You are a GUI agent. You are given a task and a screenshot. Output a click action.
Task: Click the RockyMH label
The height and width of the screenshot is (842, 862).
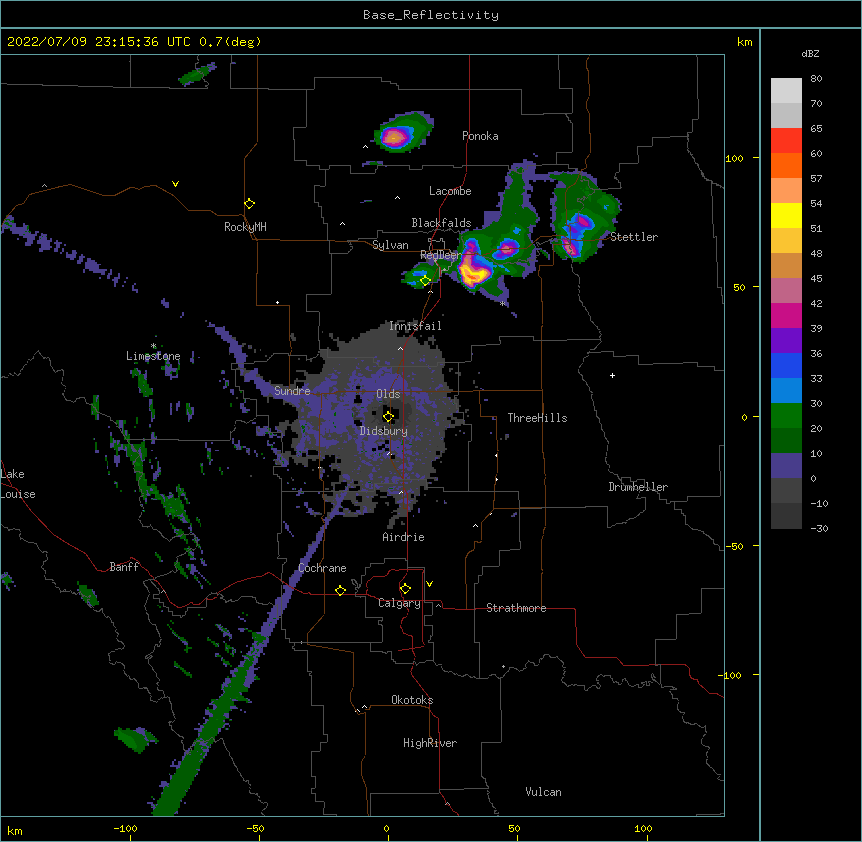(x=245, y=227)
